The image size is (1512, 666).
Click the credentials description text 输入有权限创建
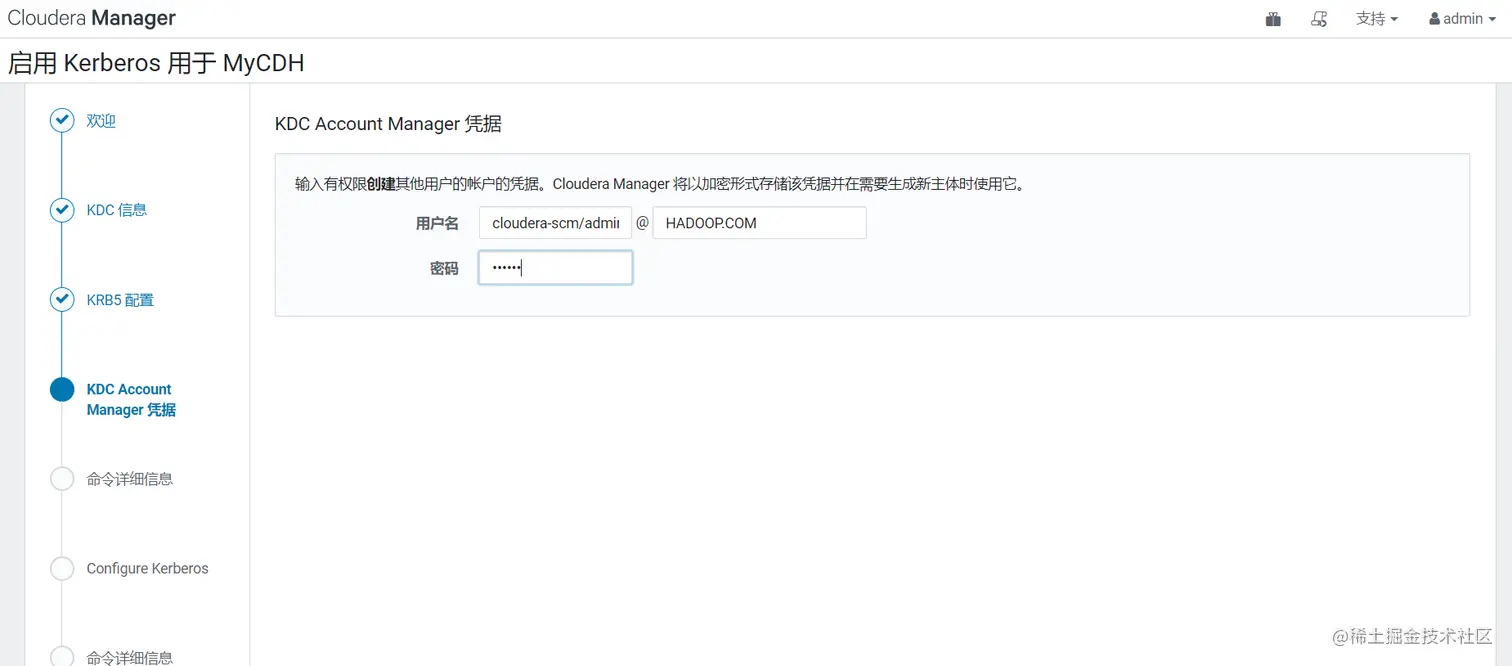660,184
